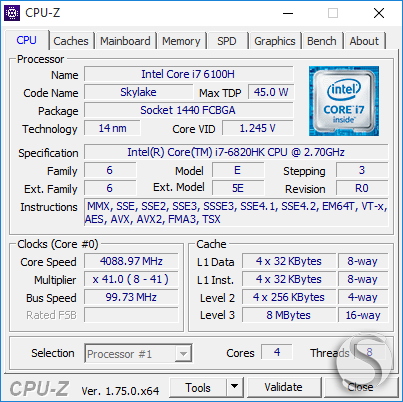Show the About tab

pyautogui.click(x=364, y=41)
